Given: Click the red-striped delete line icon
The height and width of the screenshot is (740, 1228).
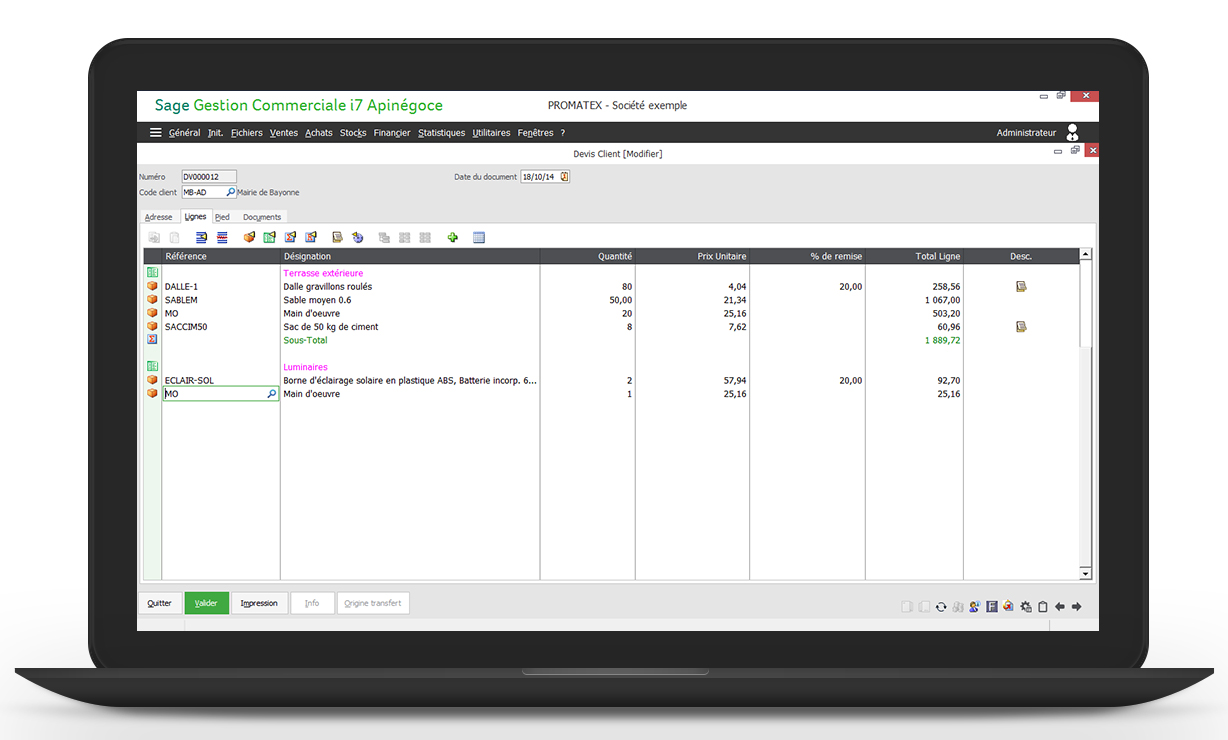Looking at the screenshot, I should point(222,237).
